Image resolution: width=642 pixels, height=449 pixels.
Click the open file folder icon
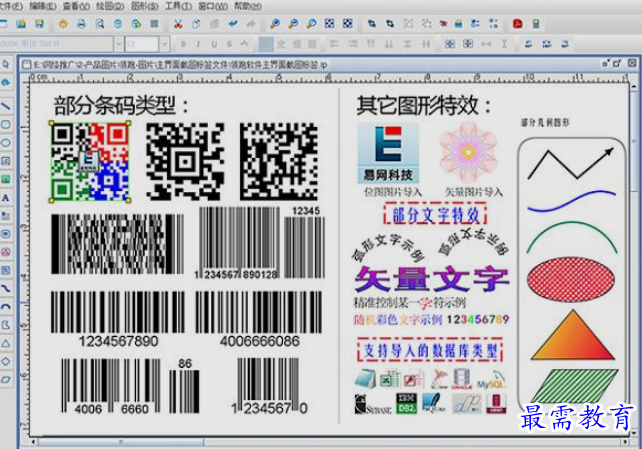21,24
